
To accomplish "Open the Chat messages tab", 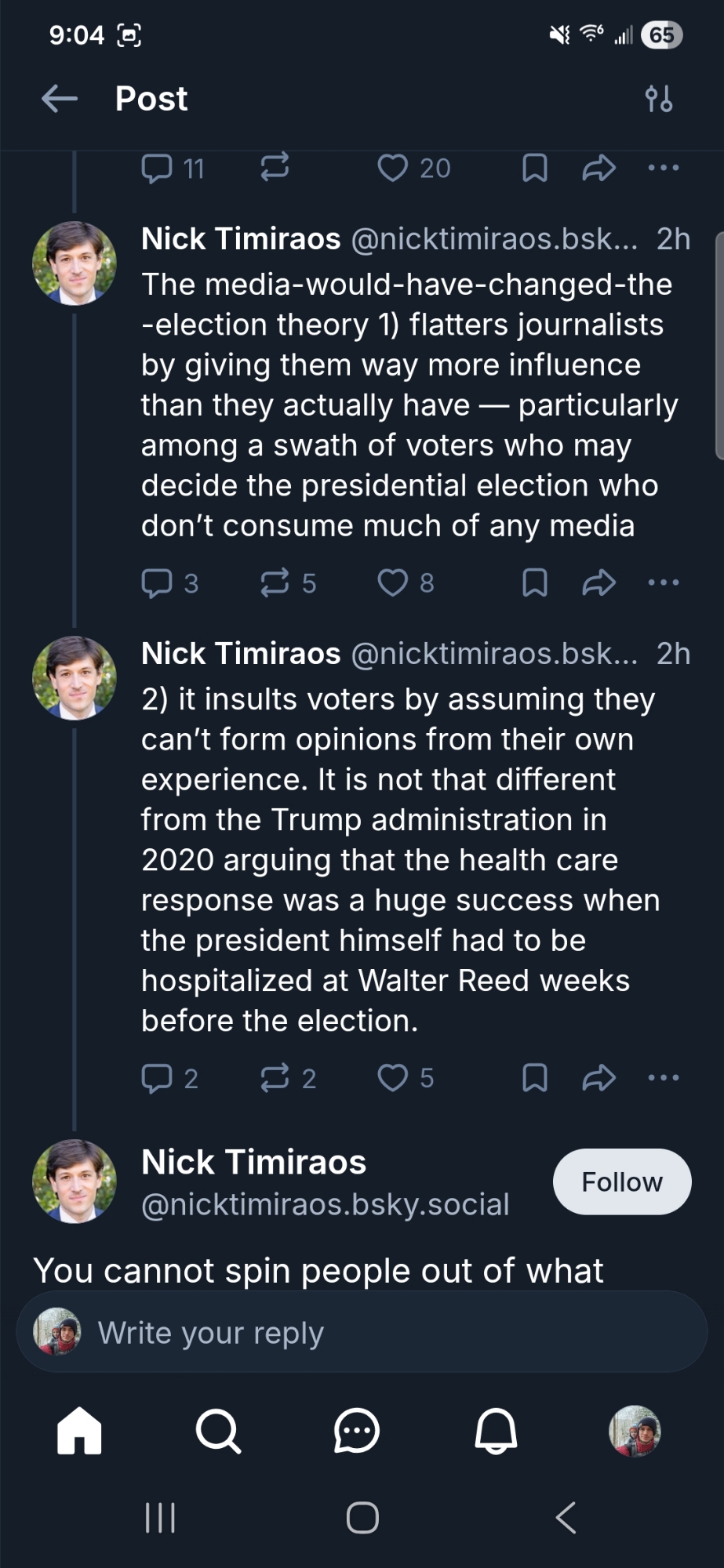I will (357, 1431).
